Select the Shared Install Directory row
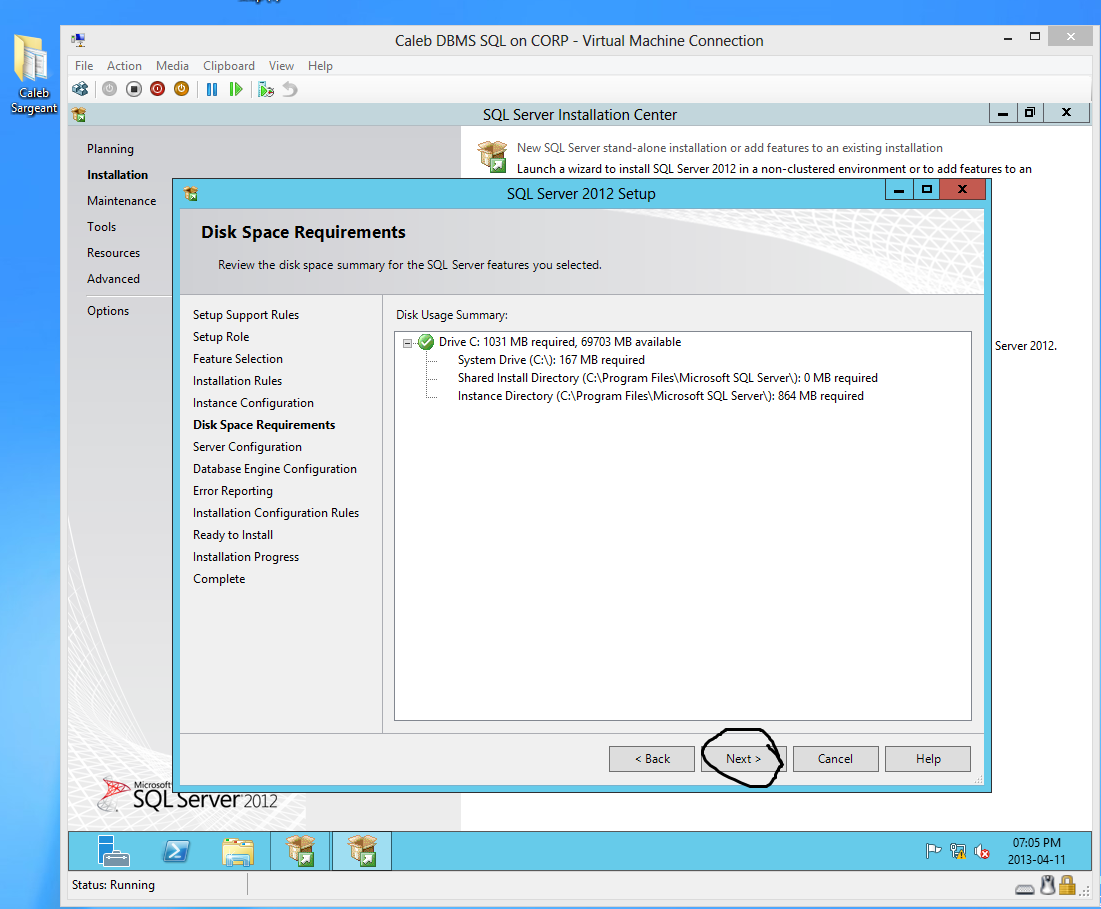Viewport: 1101px width, 909px height. 667,378
